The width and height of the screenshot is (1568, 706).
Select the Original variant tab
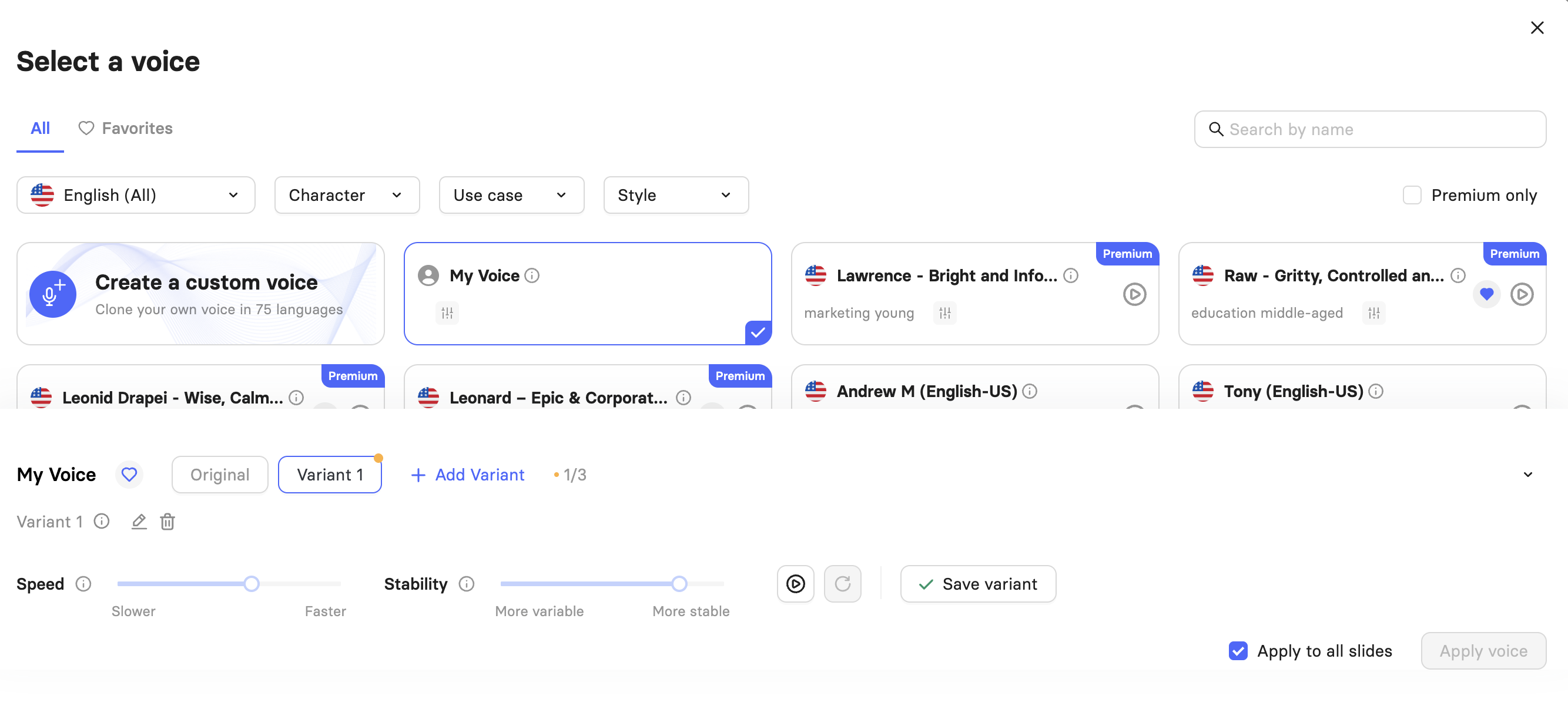(x=220, y=475)
